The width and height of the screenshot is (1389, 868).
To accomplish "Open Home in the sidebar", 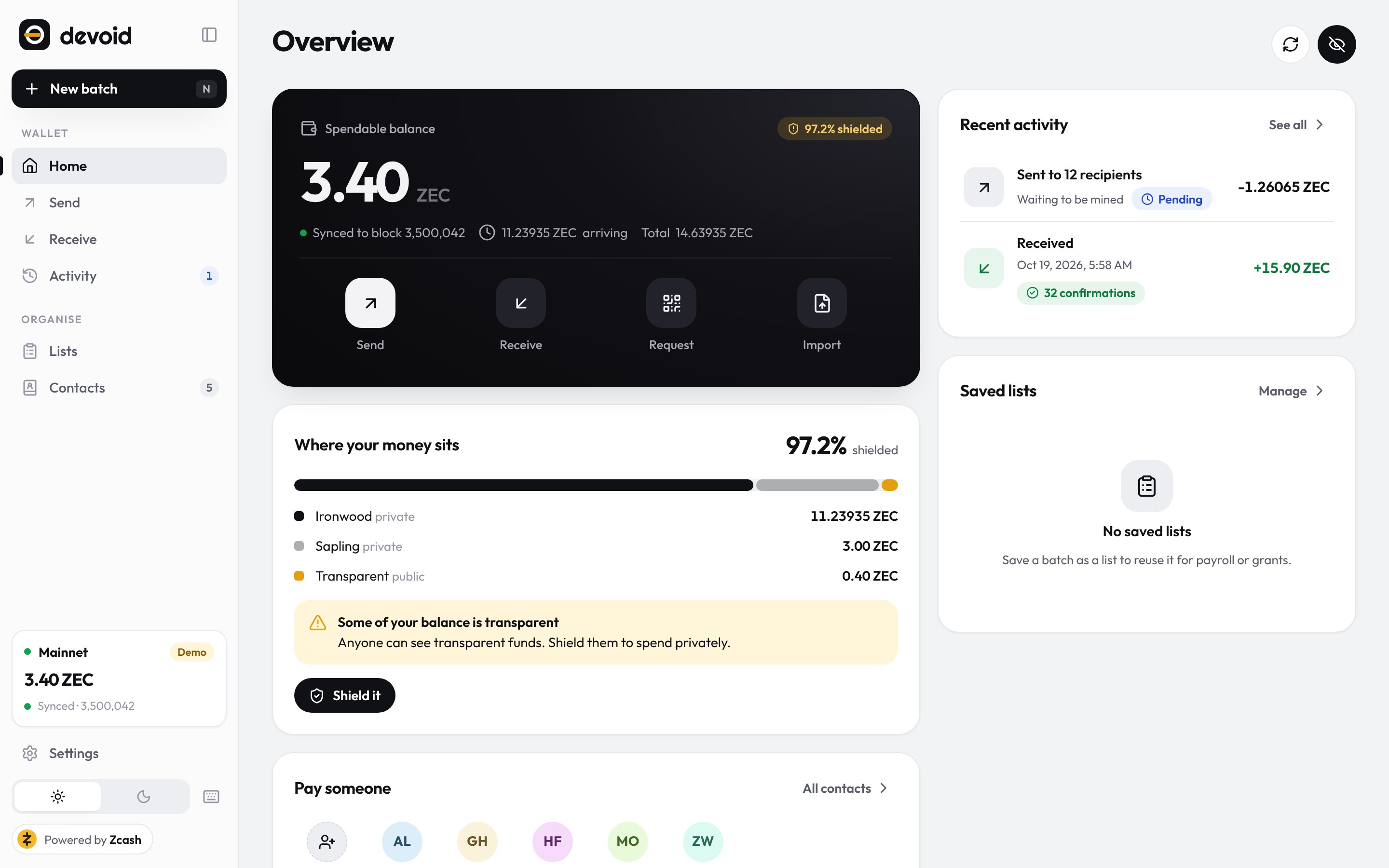I will 119,166.
